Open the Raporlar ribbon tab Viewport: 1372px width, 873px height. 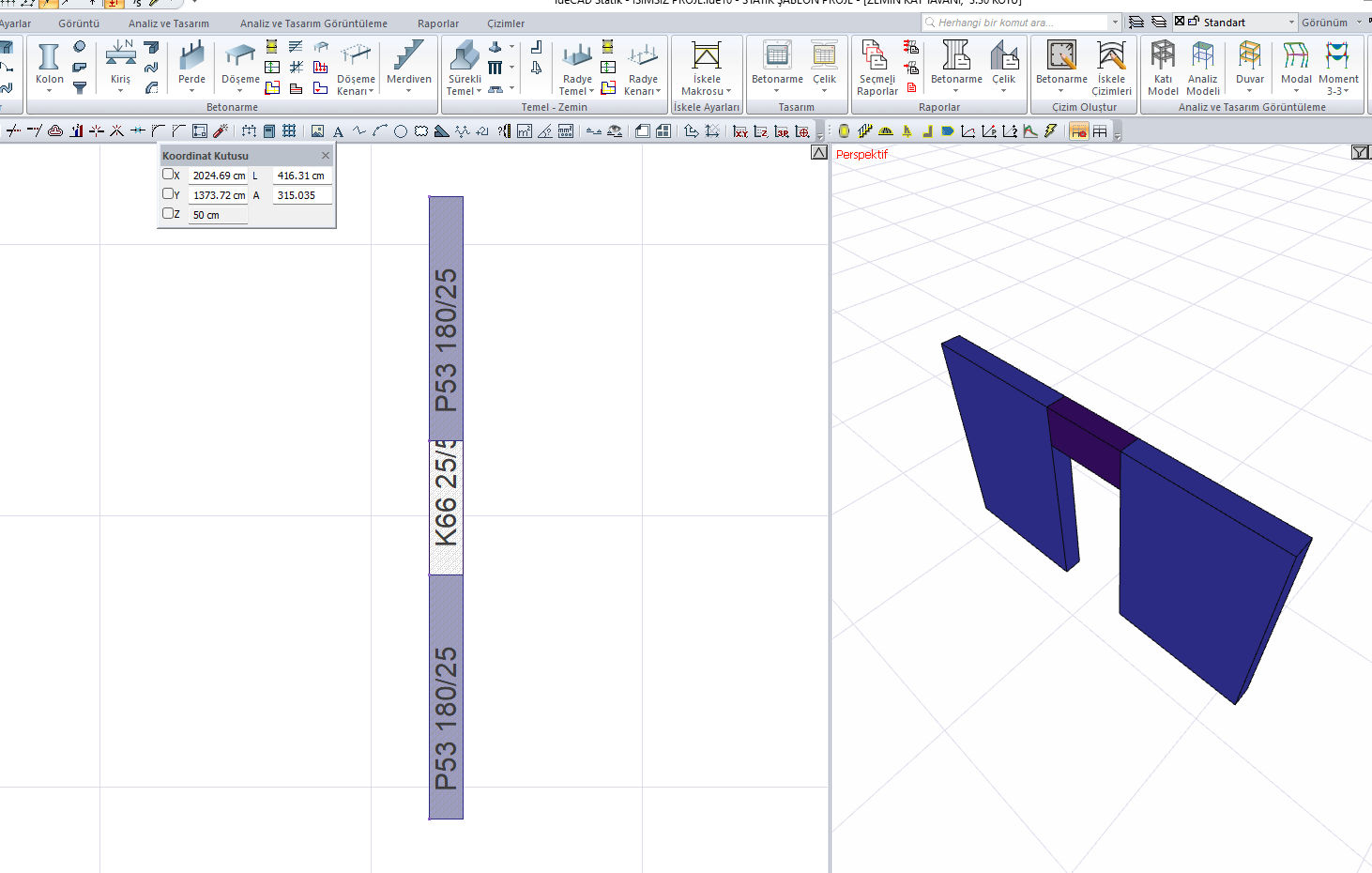(438, 23)
